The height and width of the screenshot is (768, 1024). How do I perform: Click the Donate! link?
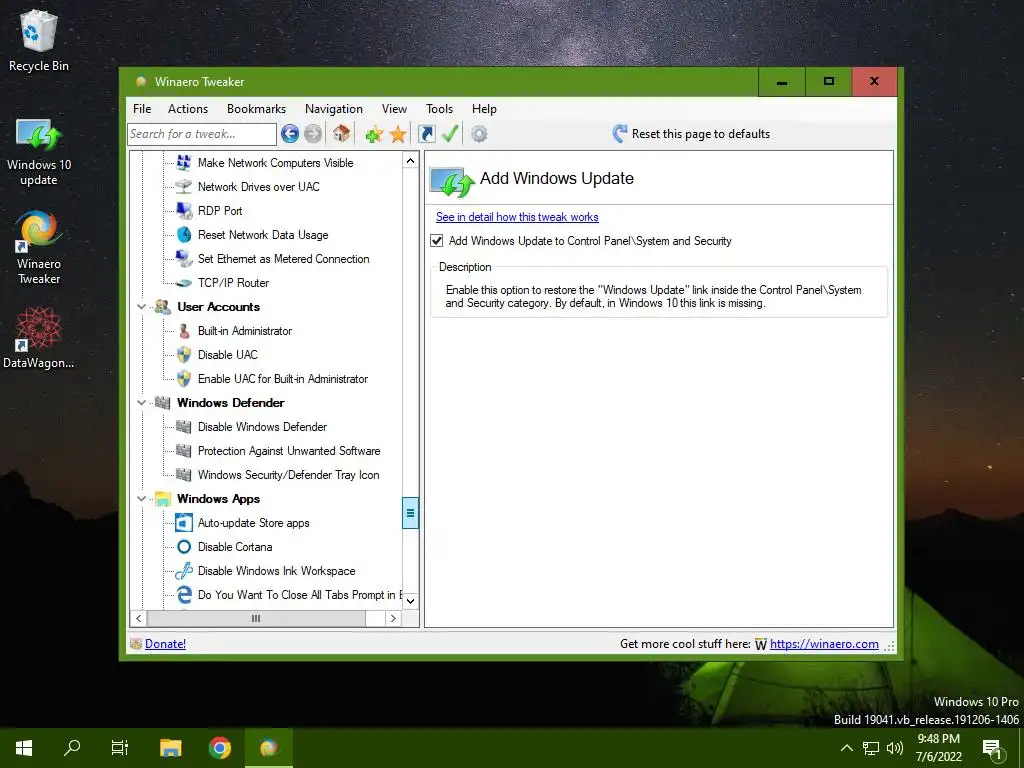pos(165,644)
